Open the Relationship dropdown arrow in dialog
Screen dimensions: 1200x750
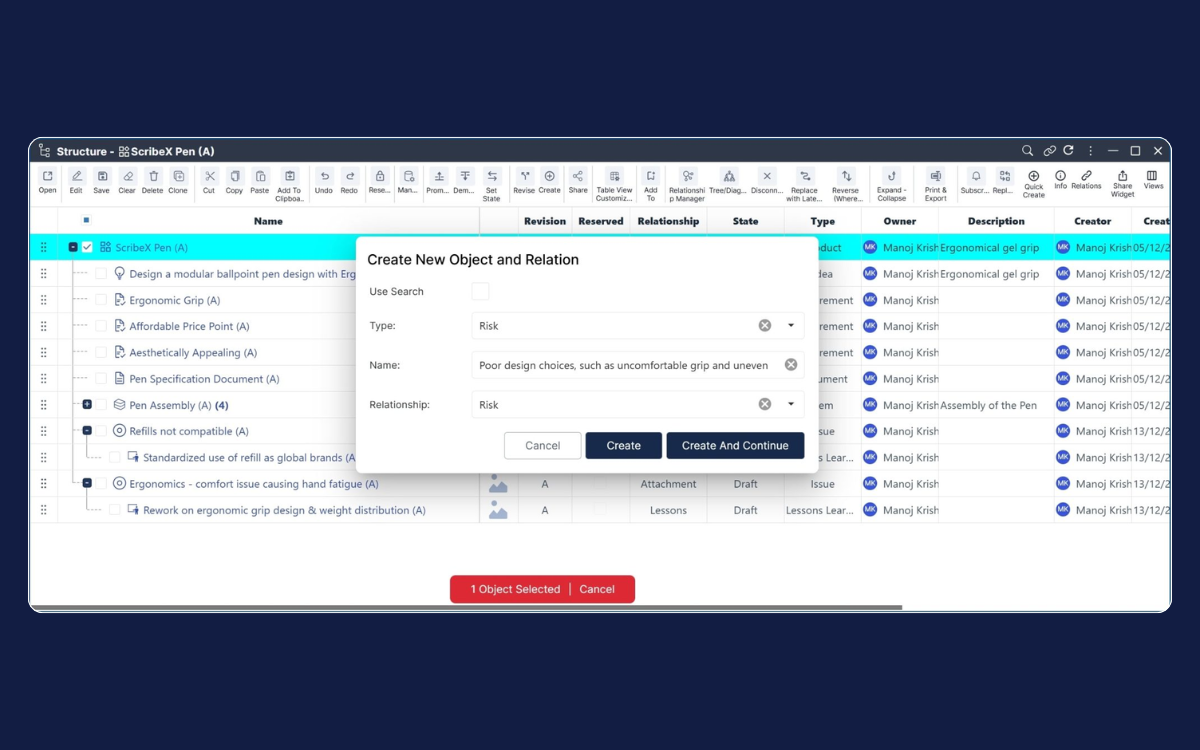[x=790, y=404]
